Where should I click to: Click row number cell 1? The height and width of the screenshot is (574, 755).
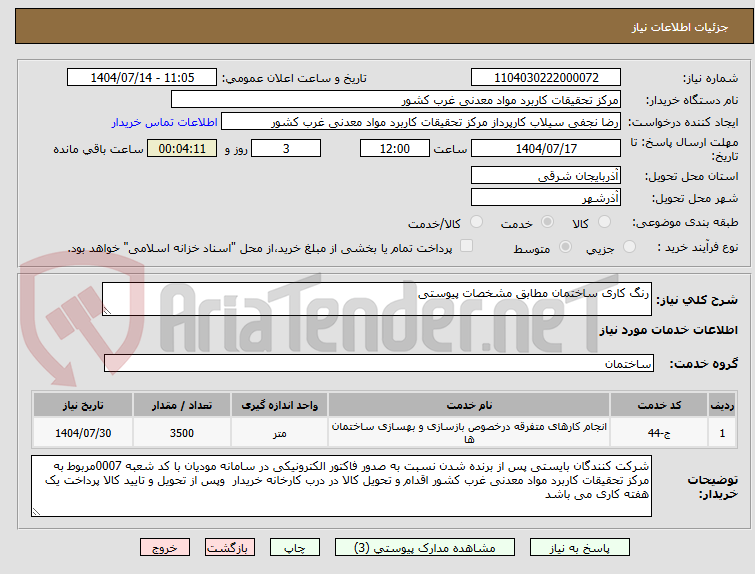(722, 433)
